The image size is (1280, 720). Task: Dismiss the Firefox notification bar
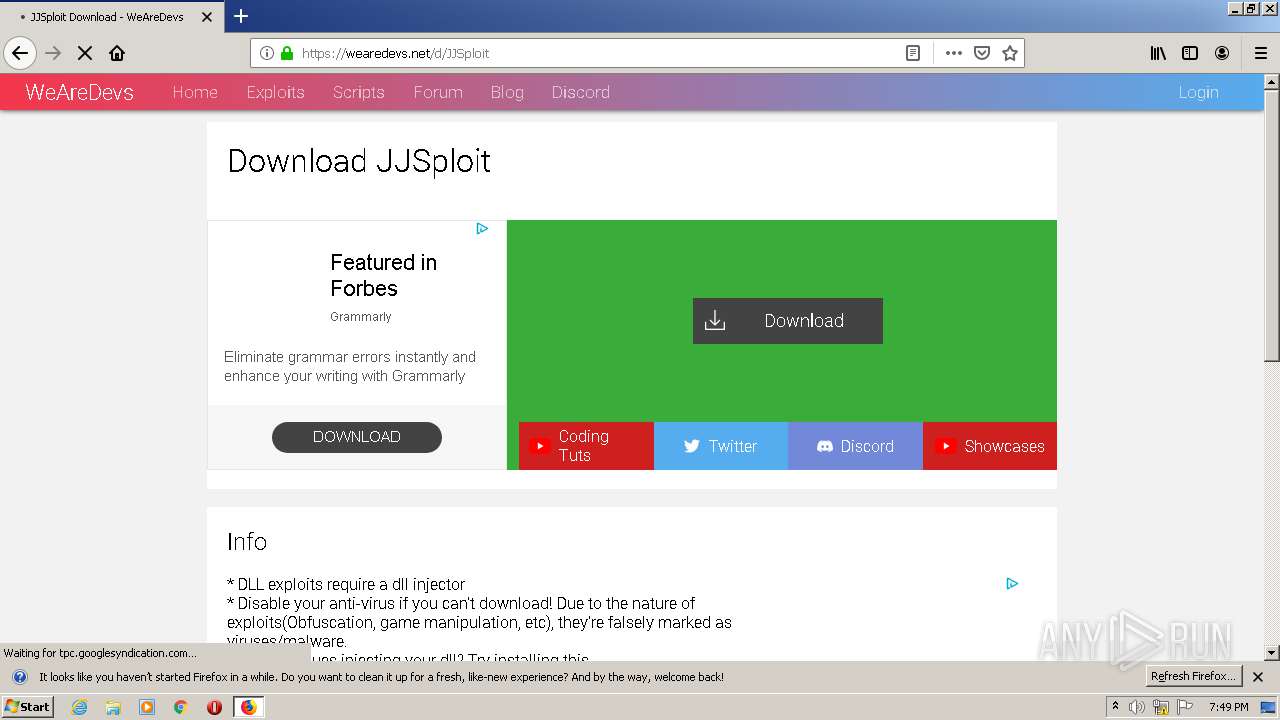(x=1258, y=677)
